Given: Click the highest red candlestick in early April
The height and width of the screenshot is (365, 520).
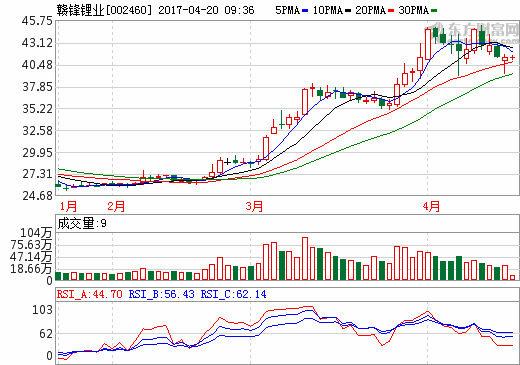Looking at the screenshot, I should (428, 44).
